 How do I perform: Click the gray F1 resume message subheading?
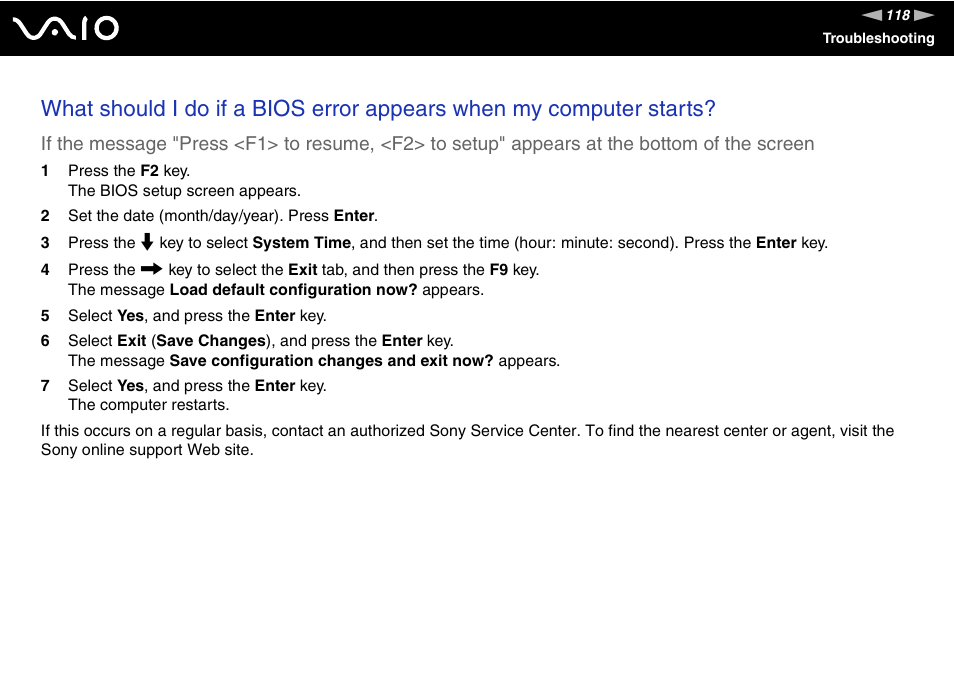click(427, 144)
